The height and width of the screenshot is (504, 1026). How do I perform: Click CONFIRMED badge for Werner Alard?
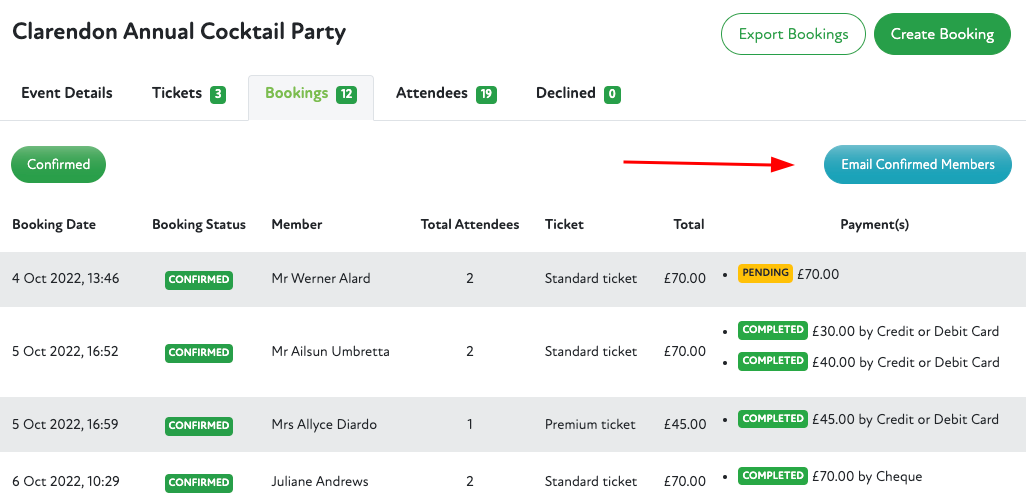click(x=199, y=280)
